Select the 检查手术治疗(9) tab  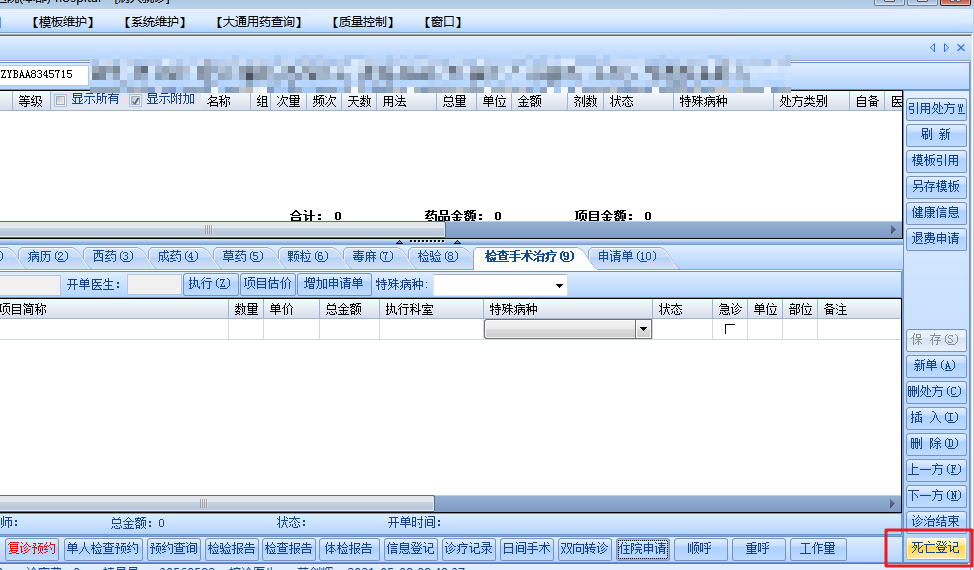coord(529,256)
